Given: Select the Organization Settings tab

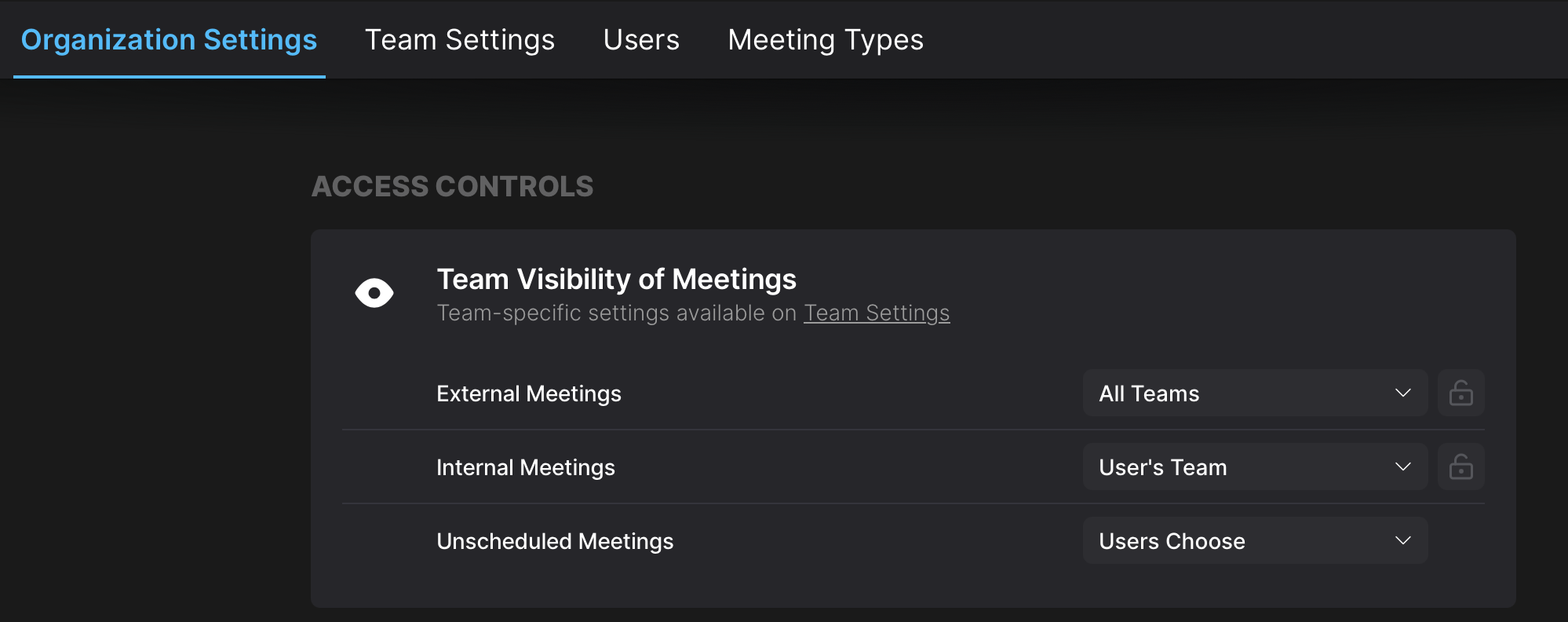Looking at the screenshot, I should click(x=169, y=40).
